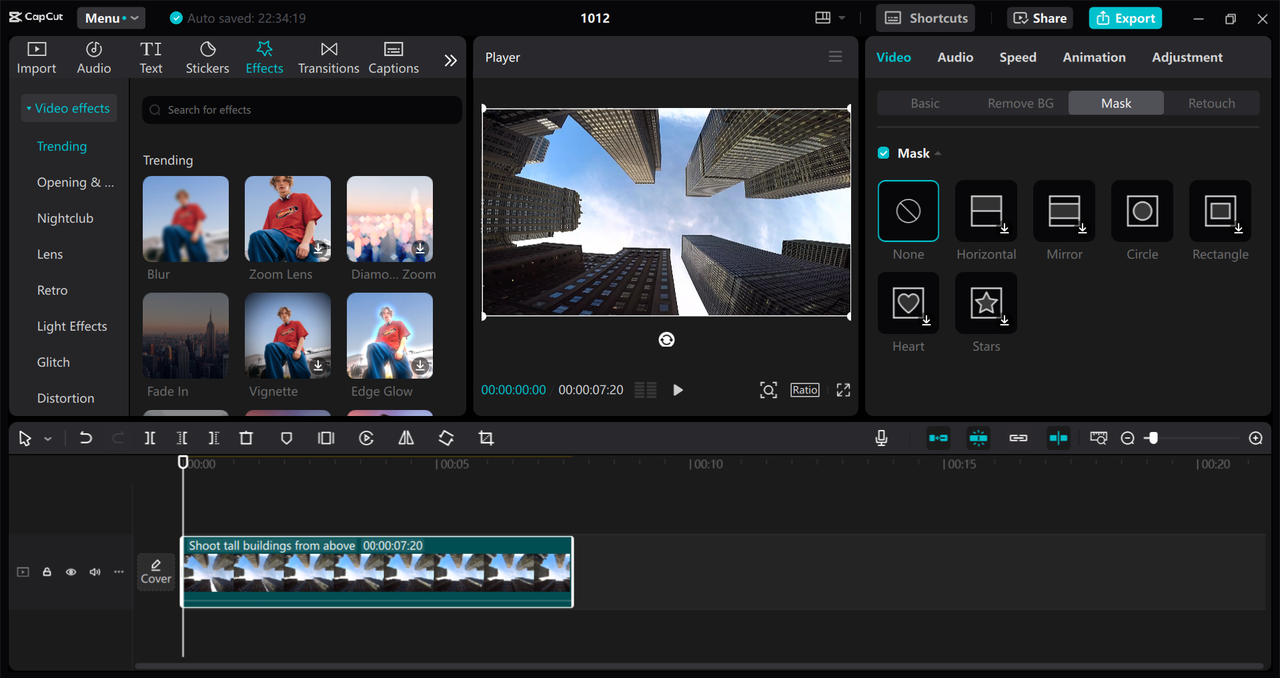
Task: Select the Stars mask shape
Action: tap(986, 303)
